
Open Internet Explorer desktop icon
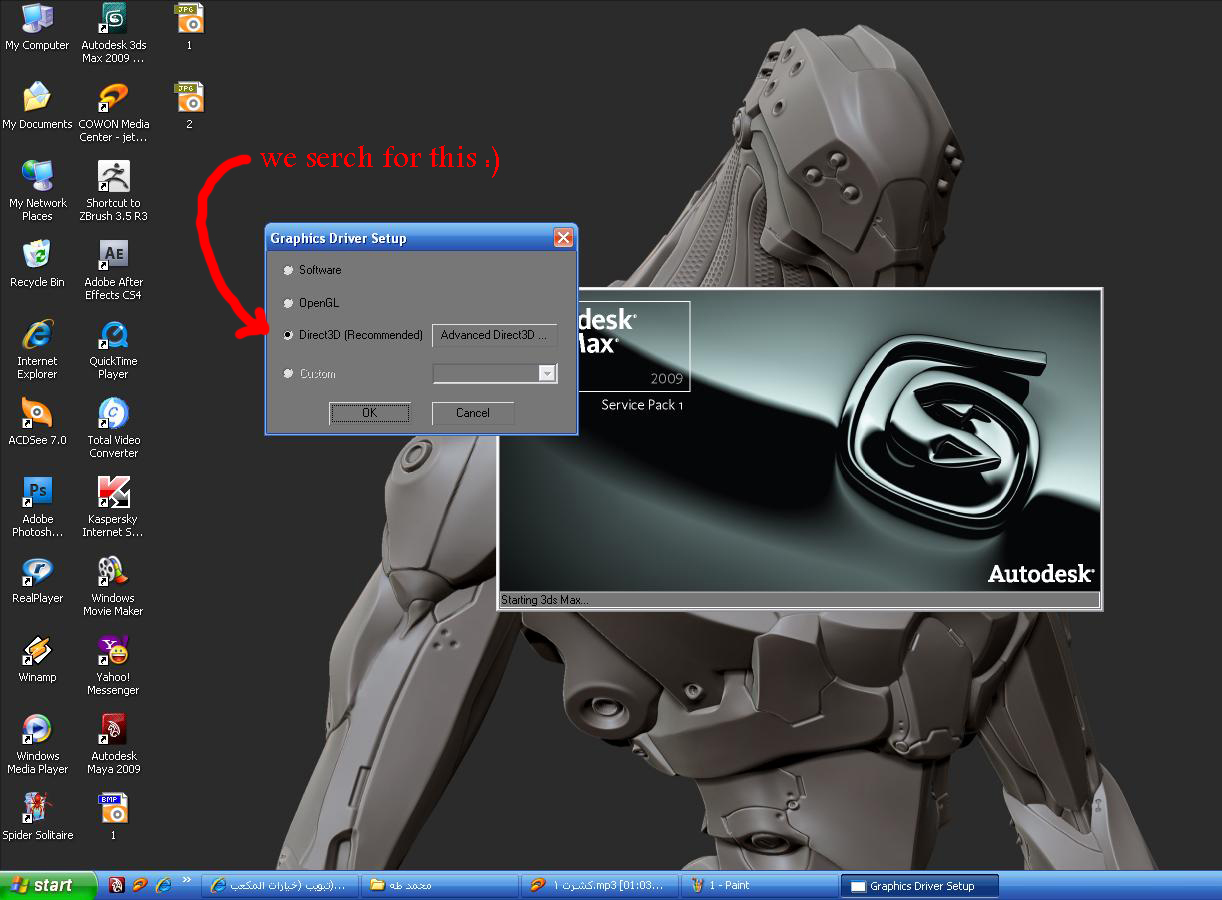37,348
